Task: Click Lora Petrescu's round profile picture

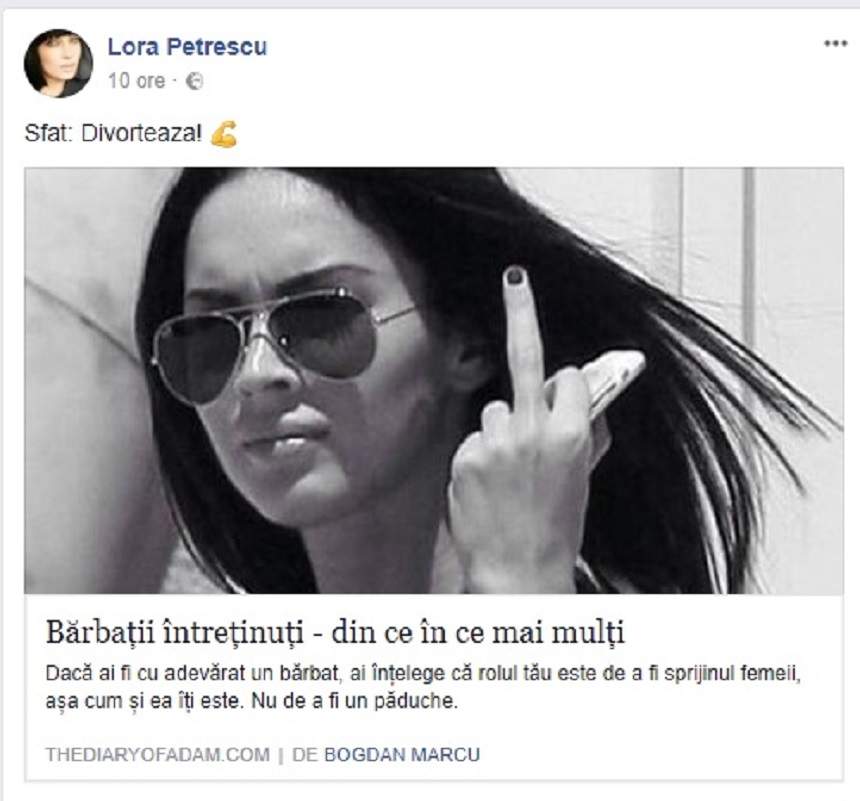Action: pyautogui.click(x=58, y=63)
